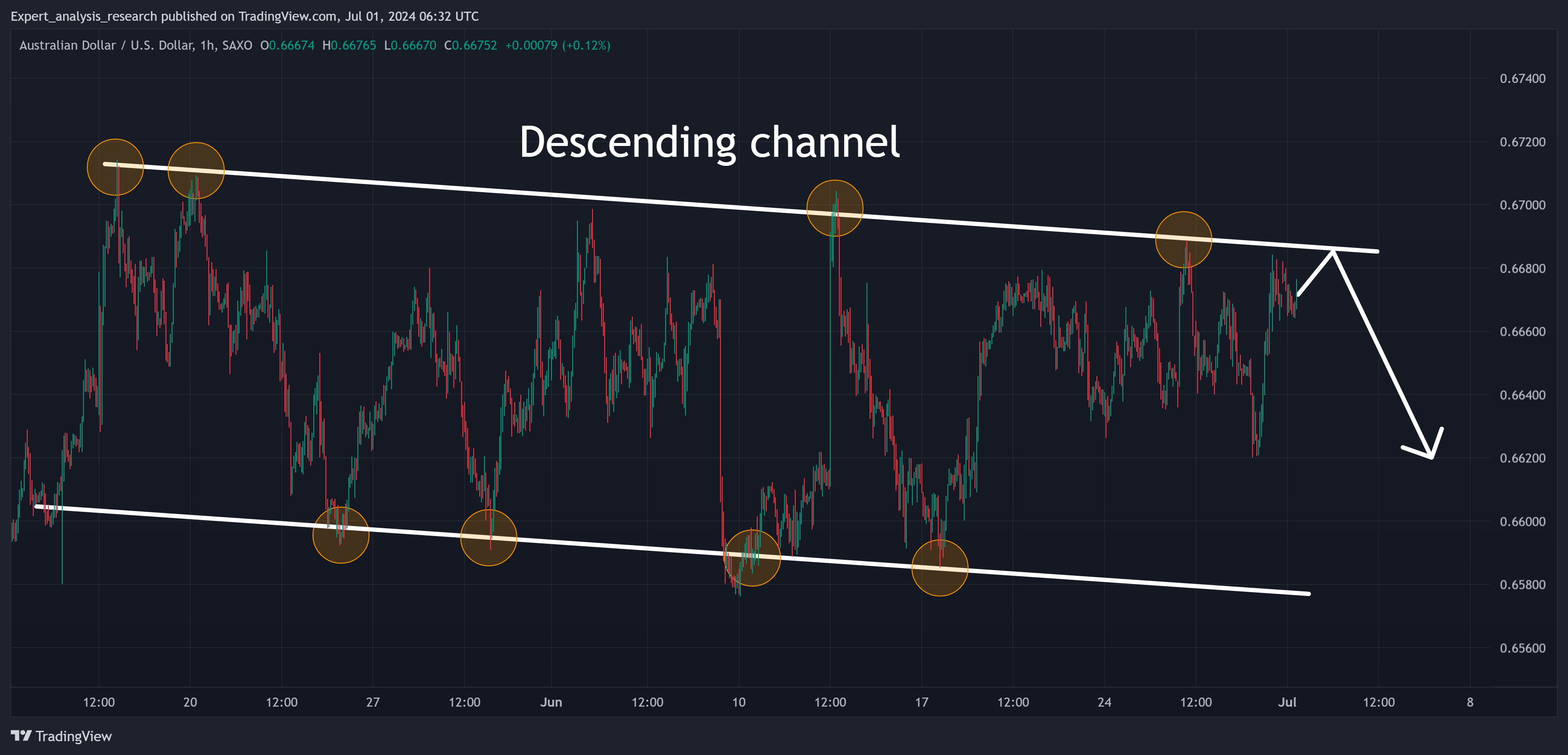The image size is (1568, 755).
Task: Click the 0.67400 price axis label
Action: click(x=1522, y=79)
